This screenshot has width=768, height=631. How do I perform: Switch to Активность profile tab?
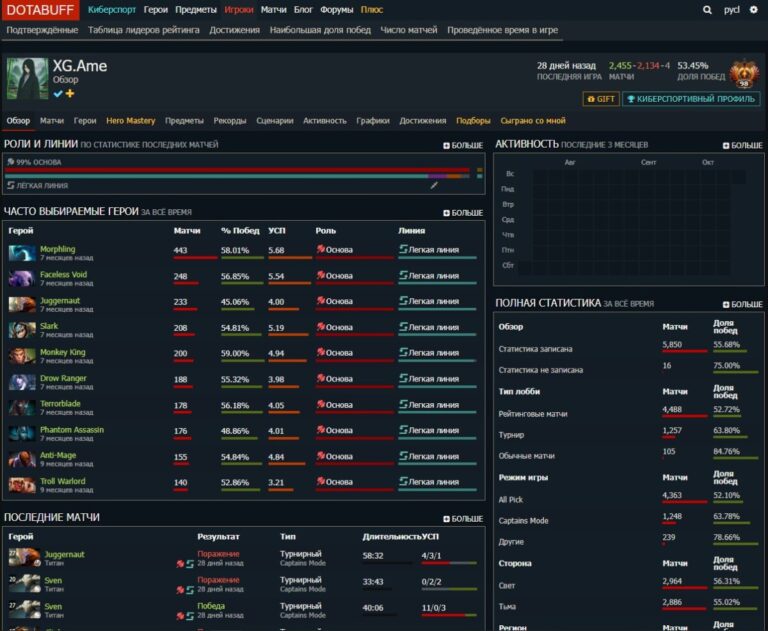click(325, 121)
